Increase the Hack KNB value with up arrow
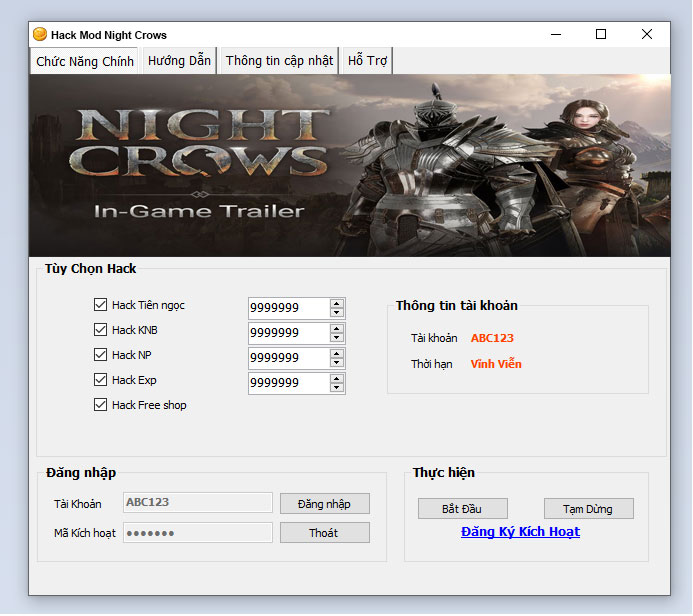Viewport: 693px width, 616px height. point(337,329)
